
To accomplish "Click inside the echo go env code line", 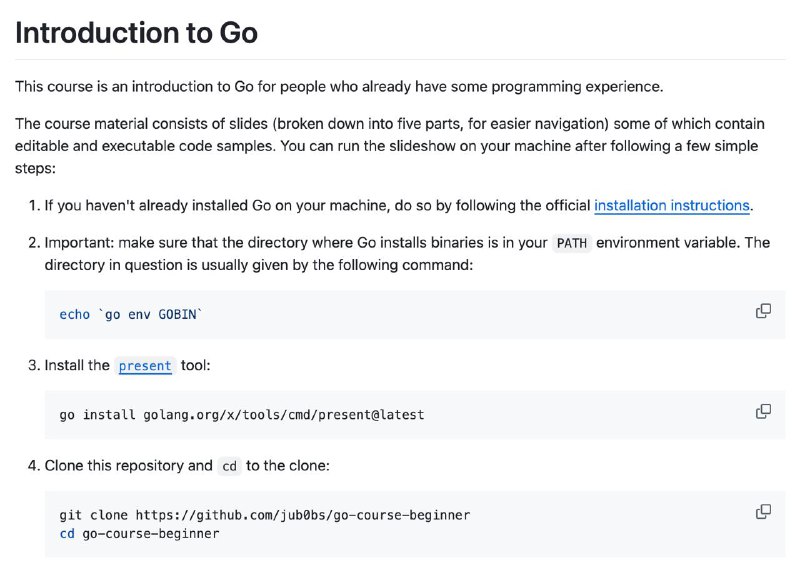I will coord(131,314).
